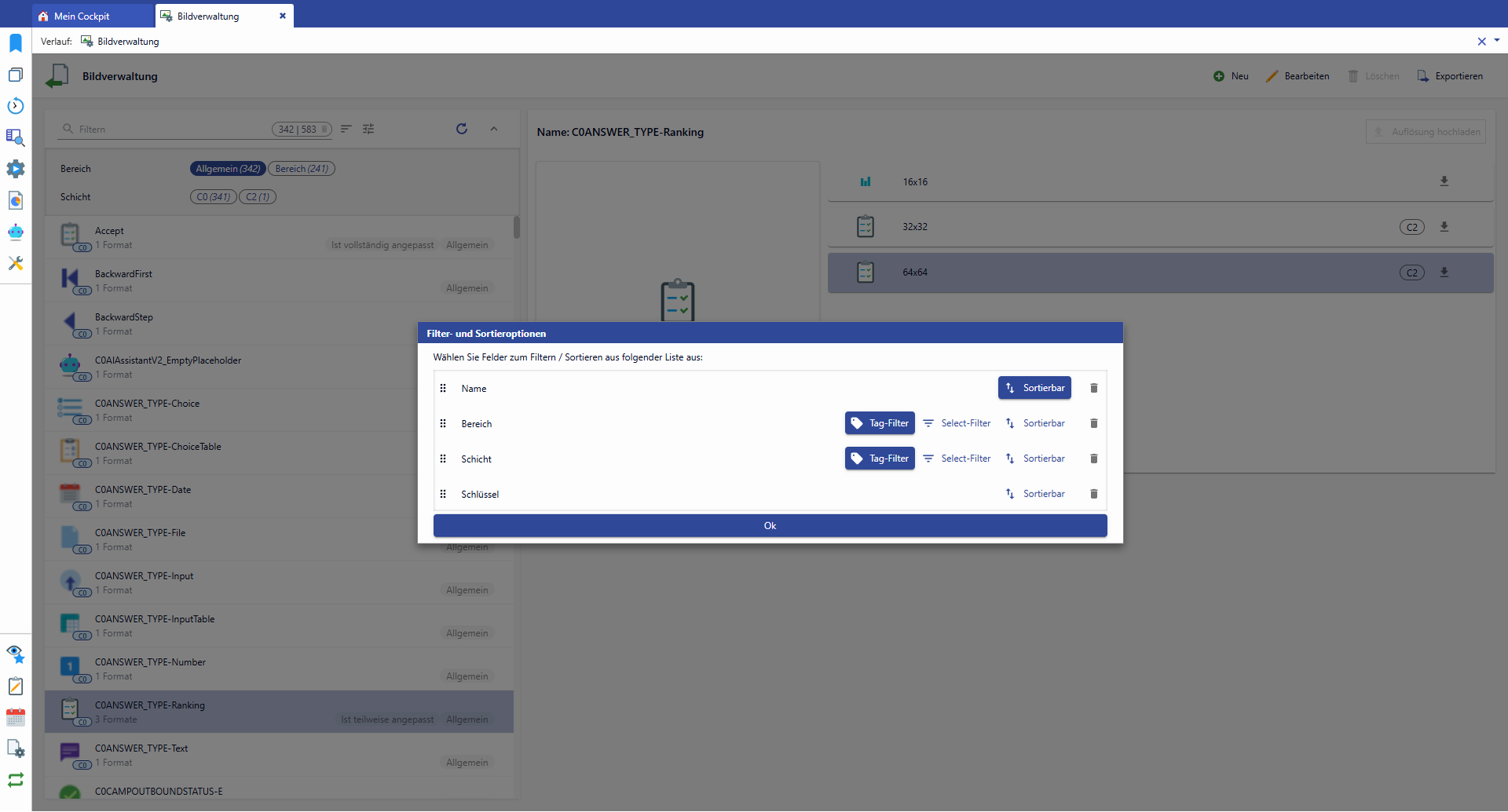Image resolution: width=1508 pixels, height=812 pixels.
Task: Click the Exportieren button
Action: tap(1450, 76)
